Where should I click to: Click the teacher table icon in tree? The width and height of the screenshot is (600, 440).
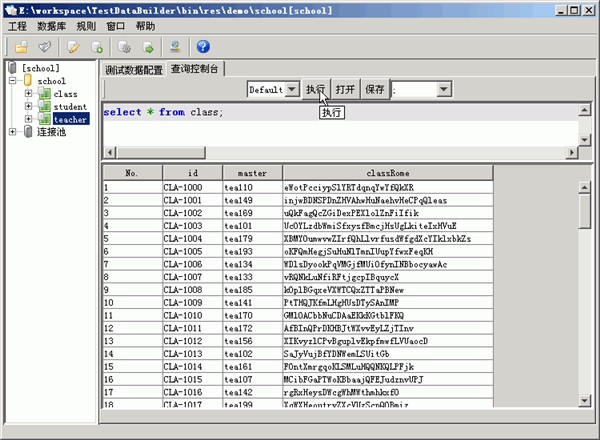coord(44,119)
